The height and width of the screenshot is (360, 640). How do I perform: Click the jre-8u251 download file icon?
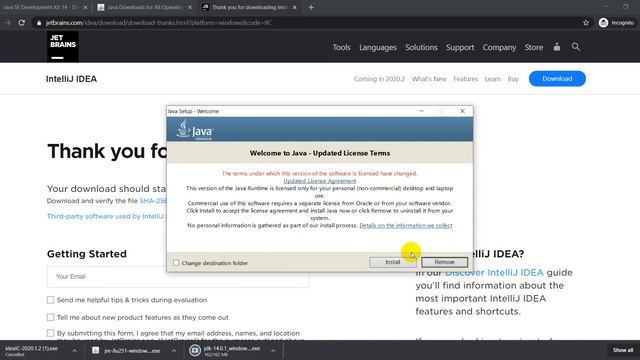[x=96, y=350]
